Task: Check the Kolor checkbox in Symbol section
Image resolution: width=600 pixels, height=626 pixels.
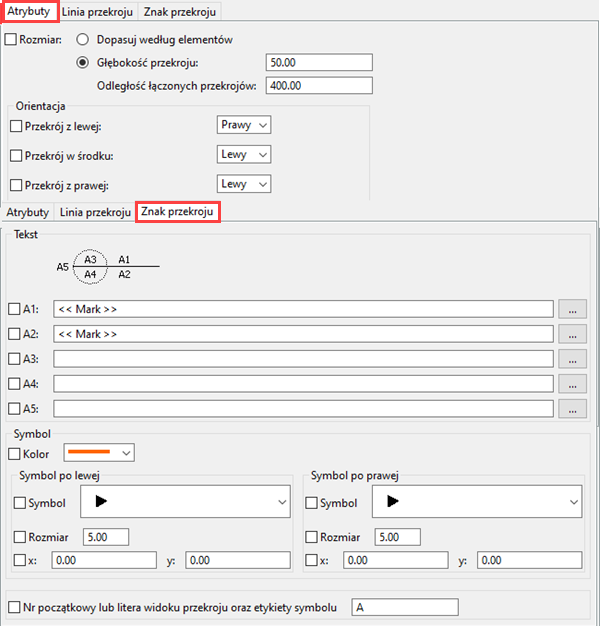Action: (x=15, y=454)
